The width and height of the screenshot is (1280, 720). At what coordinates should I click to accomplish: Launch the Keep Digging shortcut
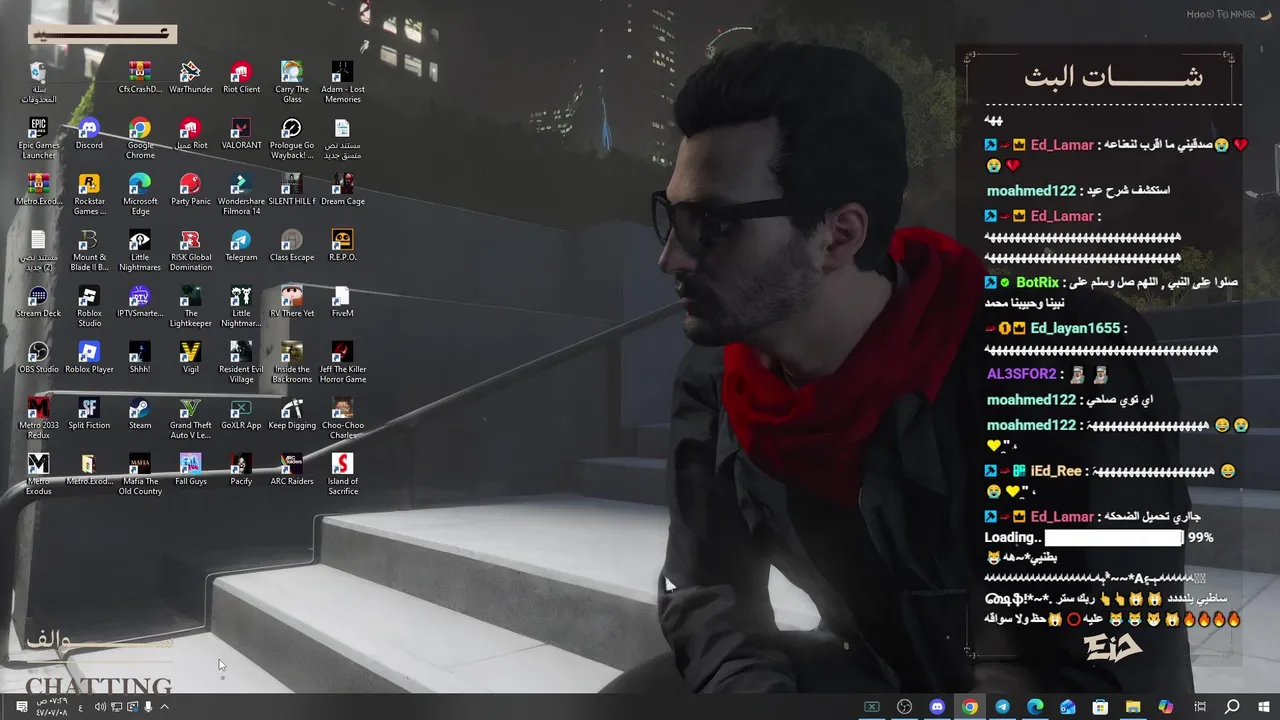[x=292, y=413]
